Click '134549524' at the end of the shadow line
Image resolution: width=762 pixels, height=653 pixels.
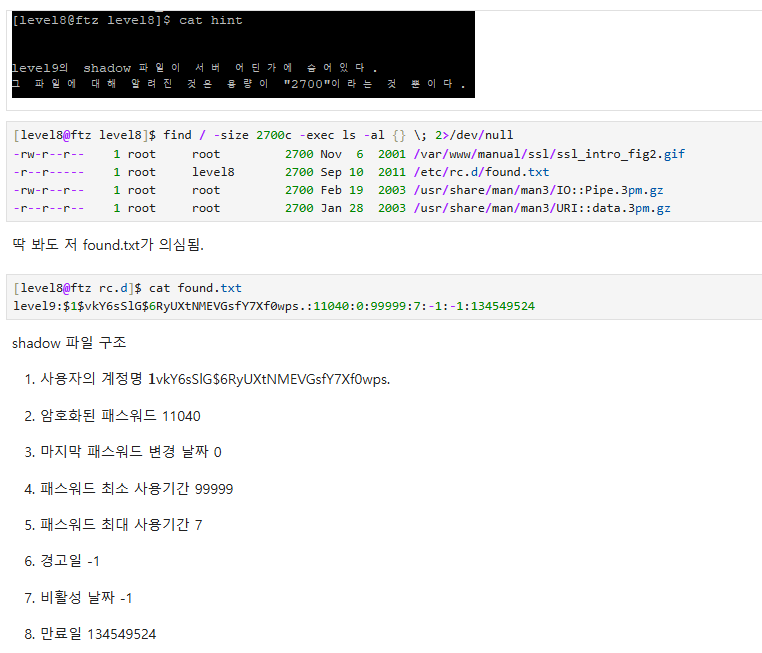(x=502, y=306)
